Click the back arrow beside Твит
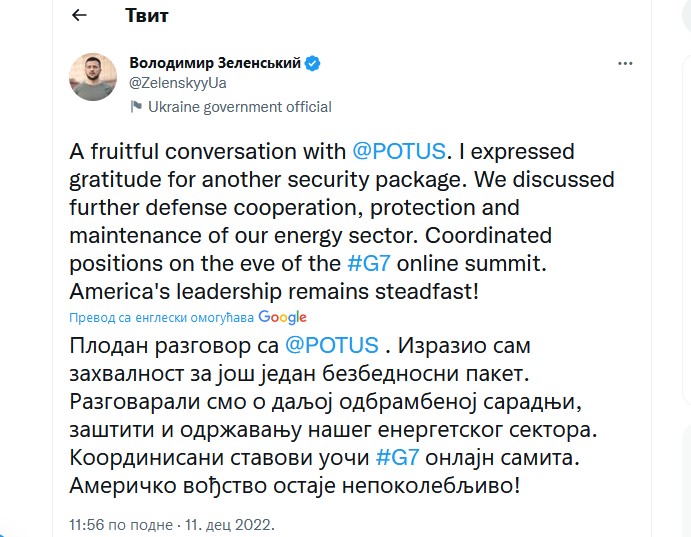Screen dimensions: 691x537 (x=80, y=16)
